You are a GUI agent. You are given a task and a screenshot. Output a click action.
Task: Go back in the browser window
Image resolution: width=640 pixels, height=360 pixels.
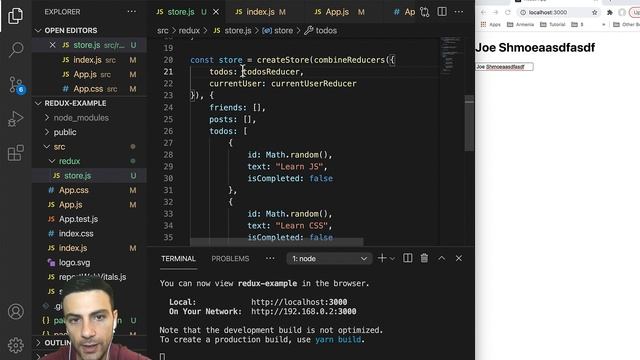point(483,12)
